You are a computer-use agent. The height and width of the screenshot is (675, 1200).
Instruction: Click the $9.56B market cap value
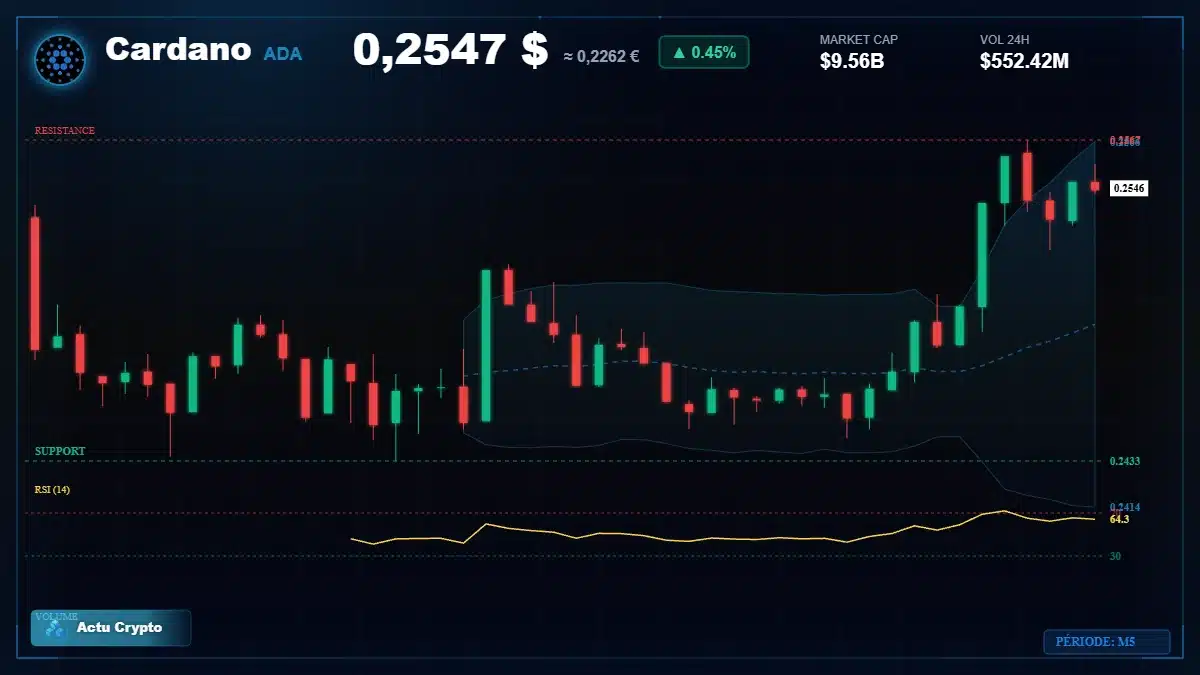tap(852, 61)
